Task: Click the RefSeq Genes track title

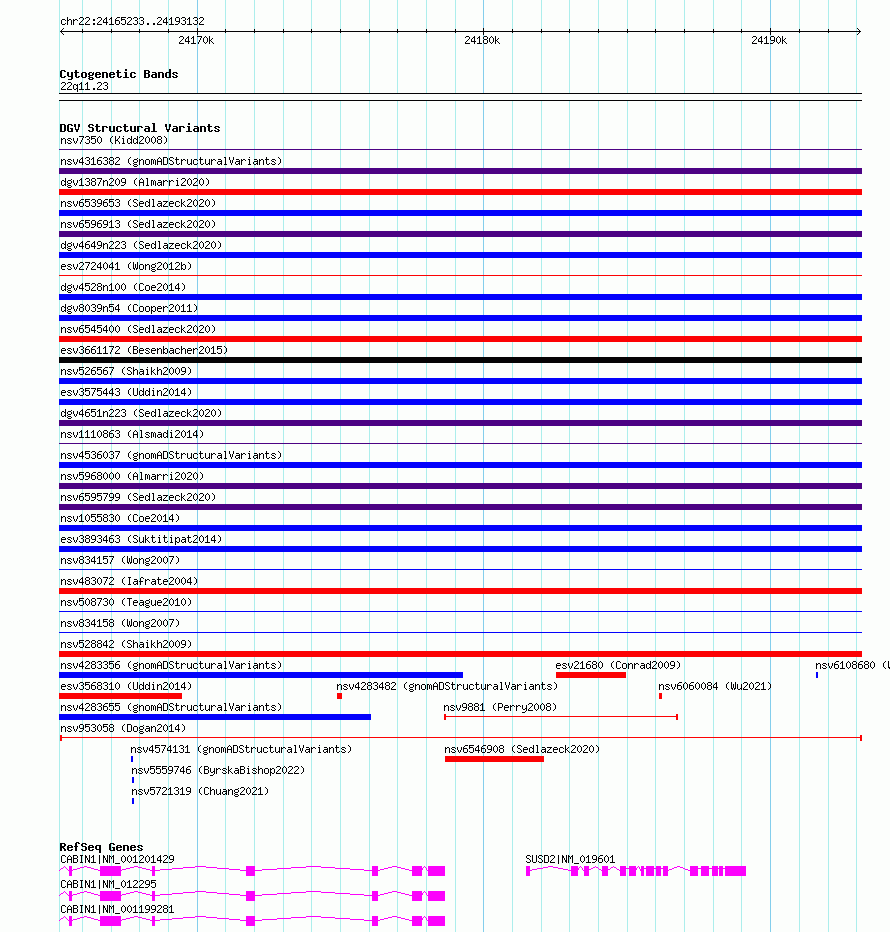Action: (x=101, y=847)
